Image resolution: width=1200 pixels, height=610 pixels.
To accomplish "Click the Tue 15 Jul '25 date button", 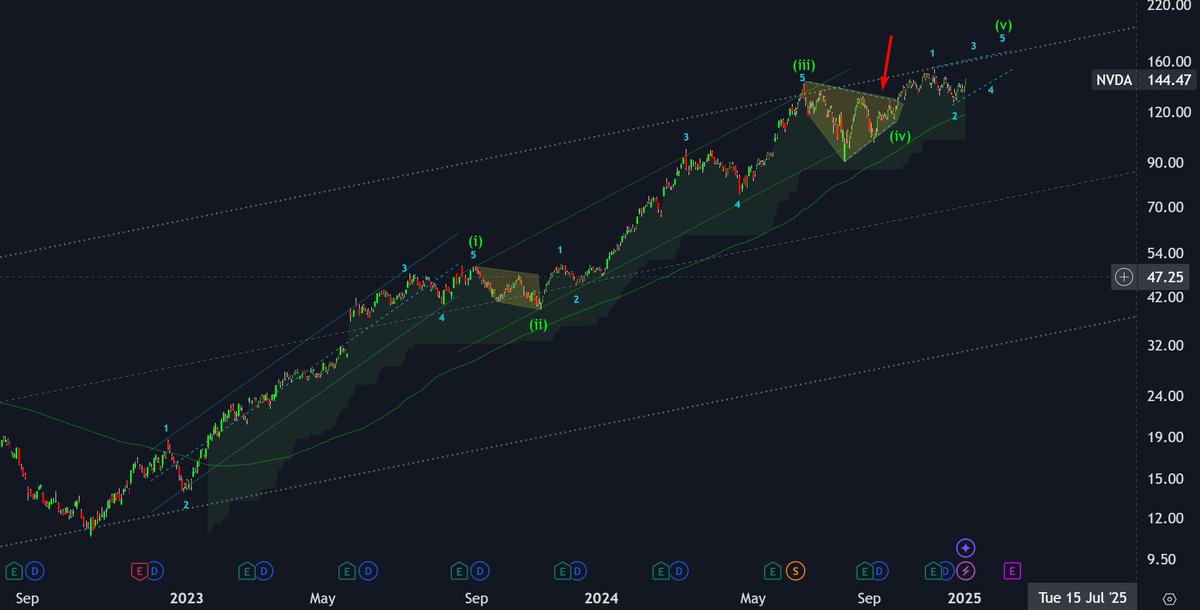I will pos(1082,597).
